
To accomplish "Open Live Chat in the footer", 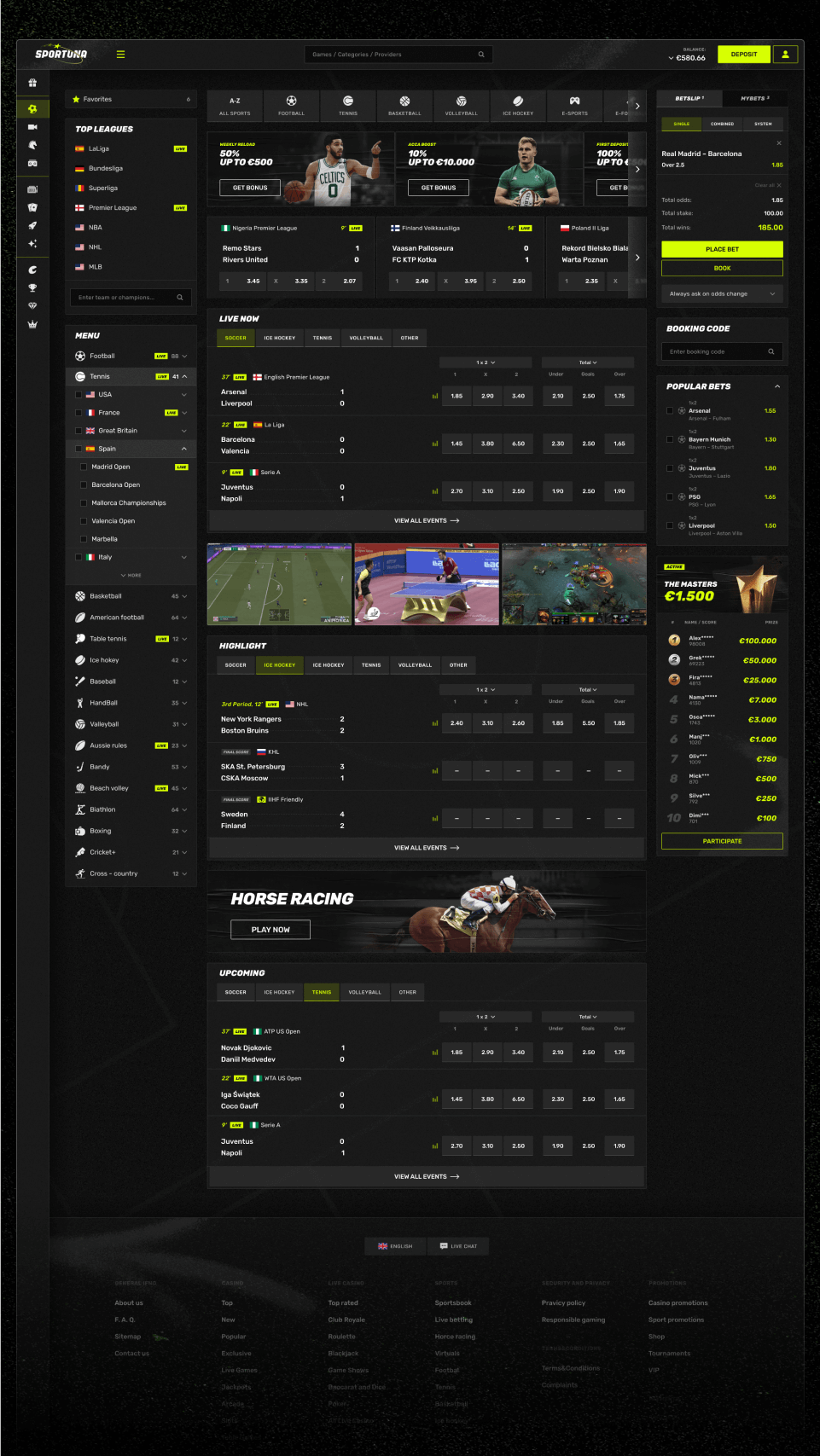I will click(x=459, y=1246).
